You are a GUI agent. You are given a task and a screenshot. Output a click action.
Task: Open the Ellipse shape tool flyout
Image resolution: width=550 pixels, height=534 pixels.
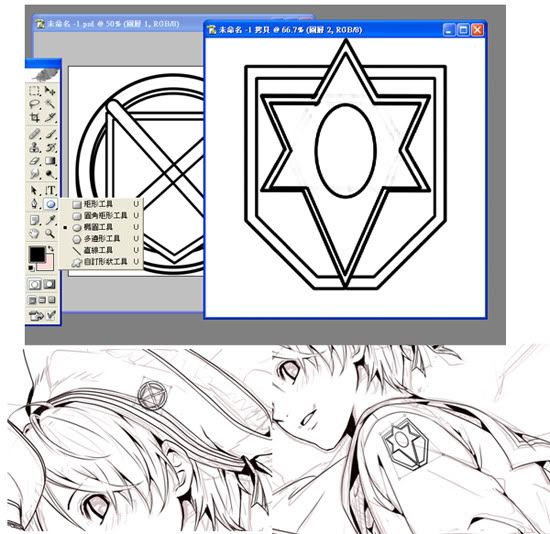point(50,203)
